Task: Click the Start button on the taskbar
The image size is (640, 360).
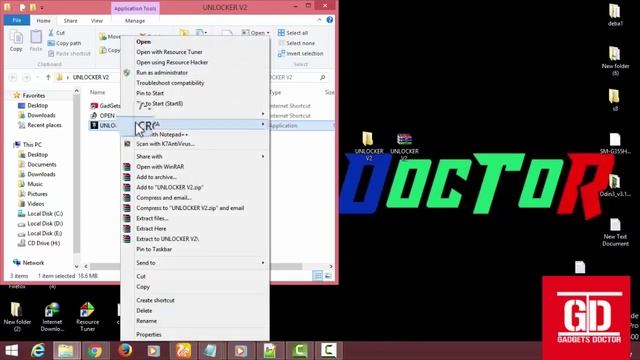Action: click(11, 351)
